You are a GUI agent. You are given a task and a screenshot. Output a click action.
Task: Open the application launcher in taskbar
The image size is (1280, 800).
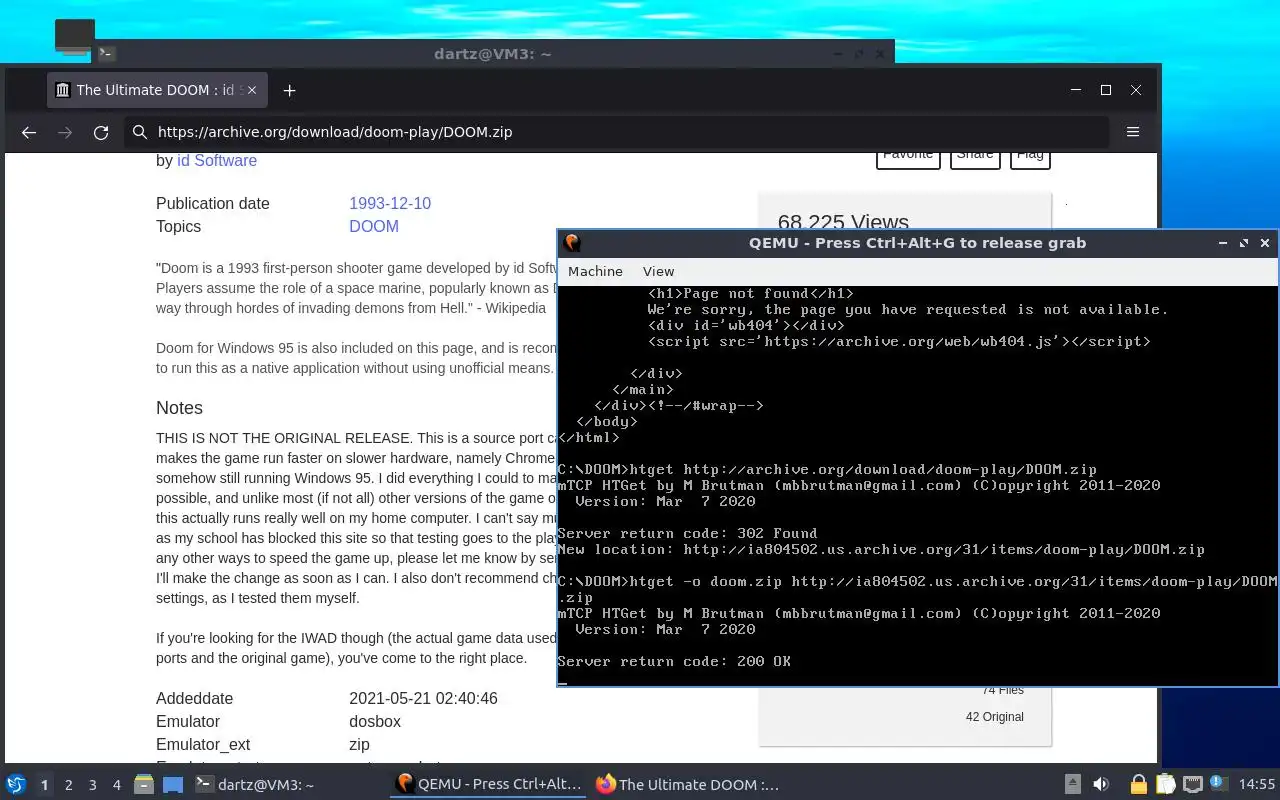pos(16,785)
